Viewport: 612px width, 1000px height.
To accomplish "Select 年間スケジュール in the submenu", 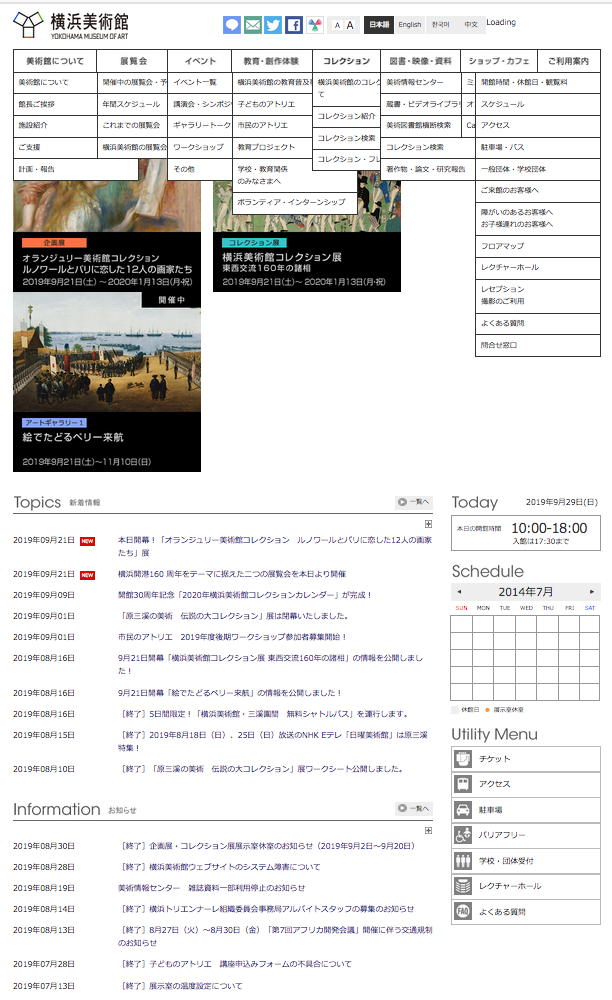I will 133,104.
